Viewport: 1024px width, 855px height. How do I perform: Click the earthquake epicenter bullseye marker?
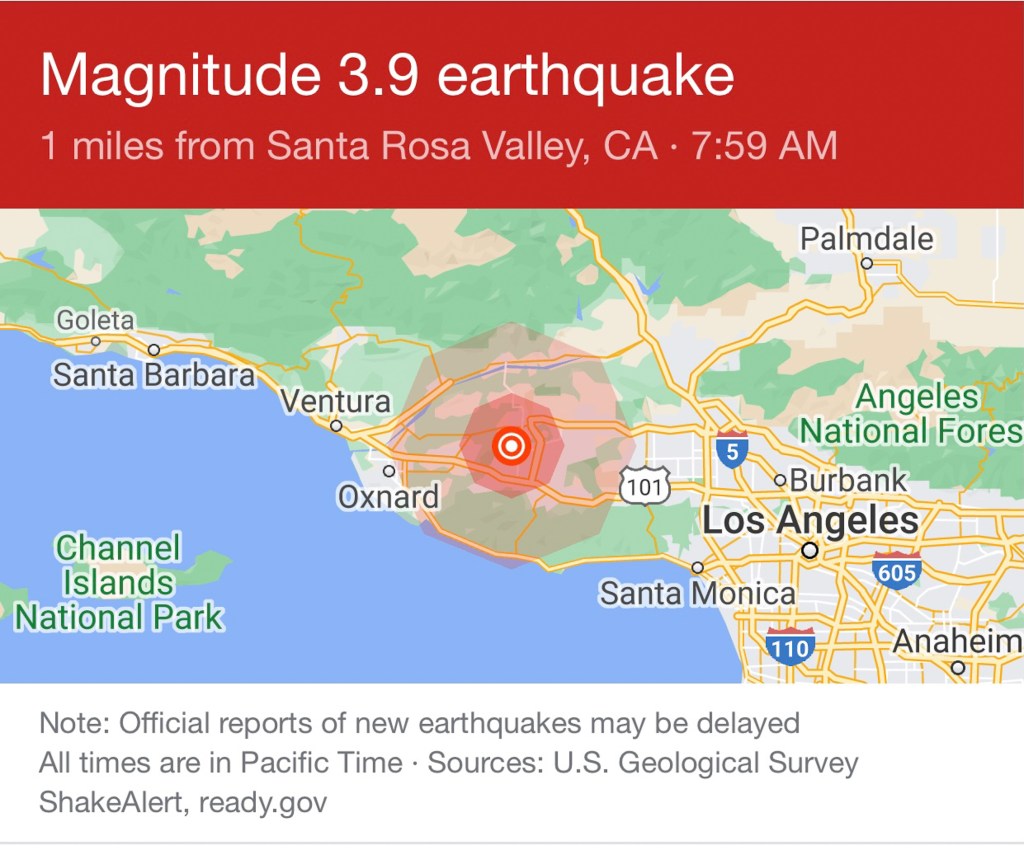tap(511, 446)
